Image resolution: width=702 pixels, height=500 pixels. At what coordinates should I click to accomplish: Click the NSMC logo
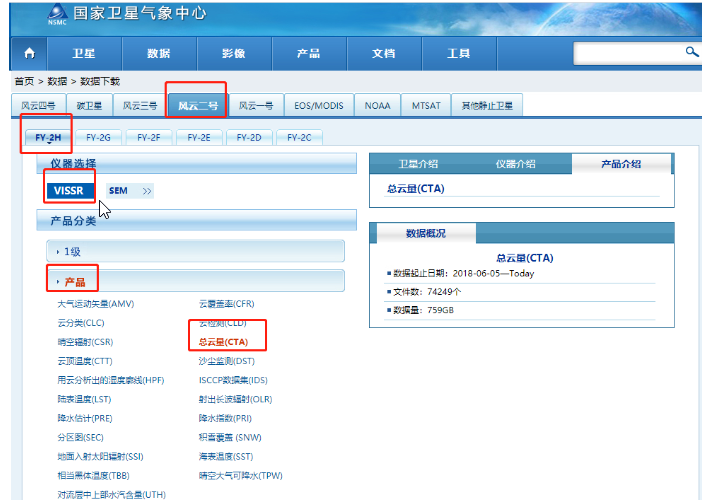click(x=59, y=16)
